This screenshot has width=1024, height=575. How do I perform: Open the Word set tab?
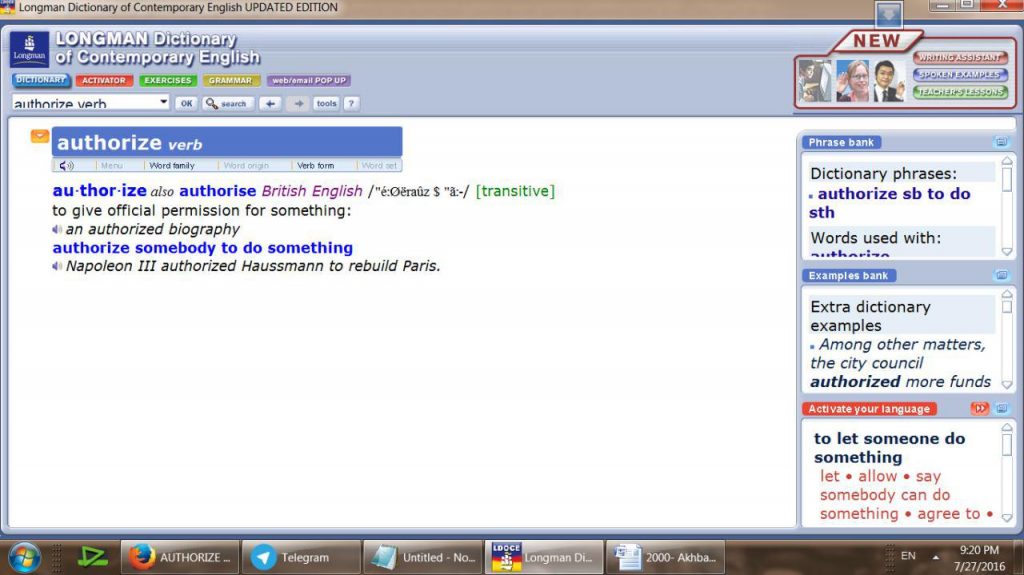point(379,166)
